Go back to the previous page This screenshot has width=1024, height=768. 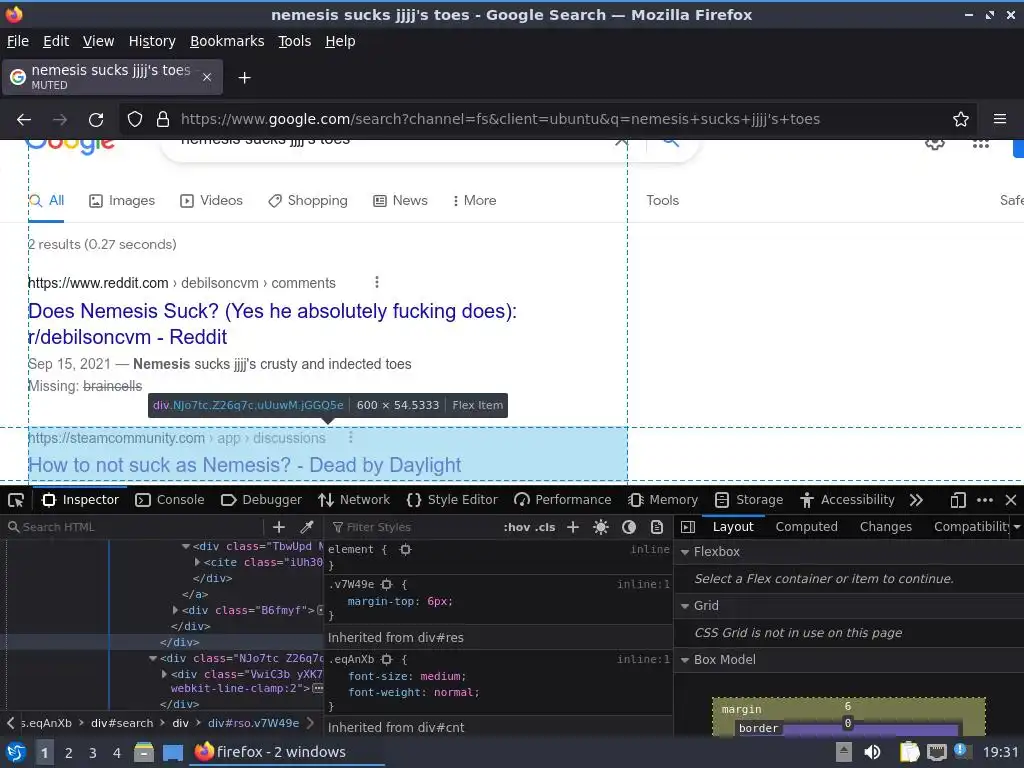(x=24, y=120)
